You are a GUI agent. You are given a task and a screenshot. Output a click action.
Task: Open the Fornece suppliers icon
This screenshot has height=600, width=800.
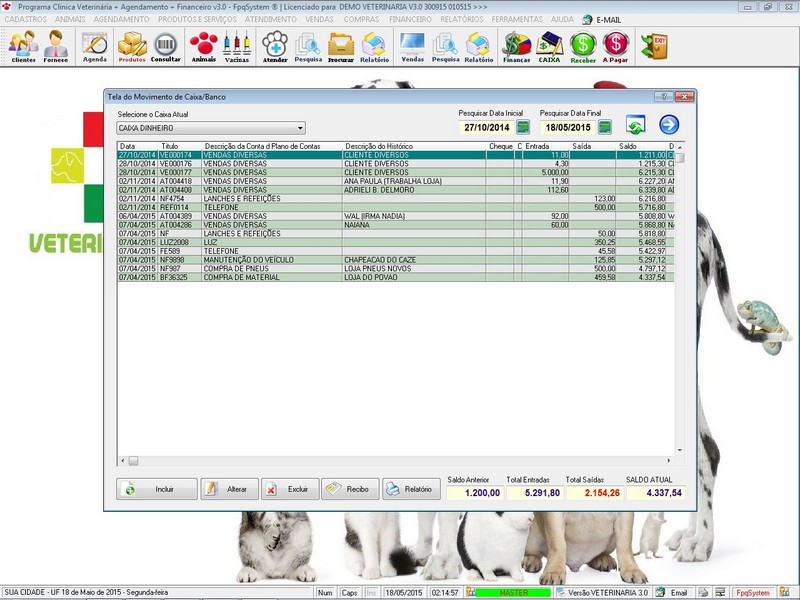pyautogui.click(x=56, y=46)
